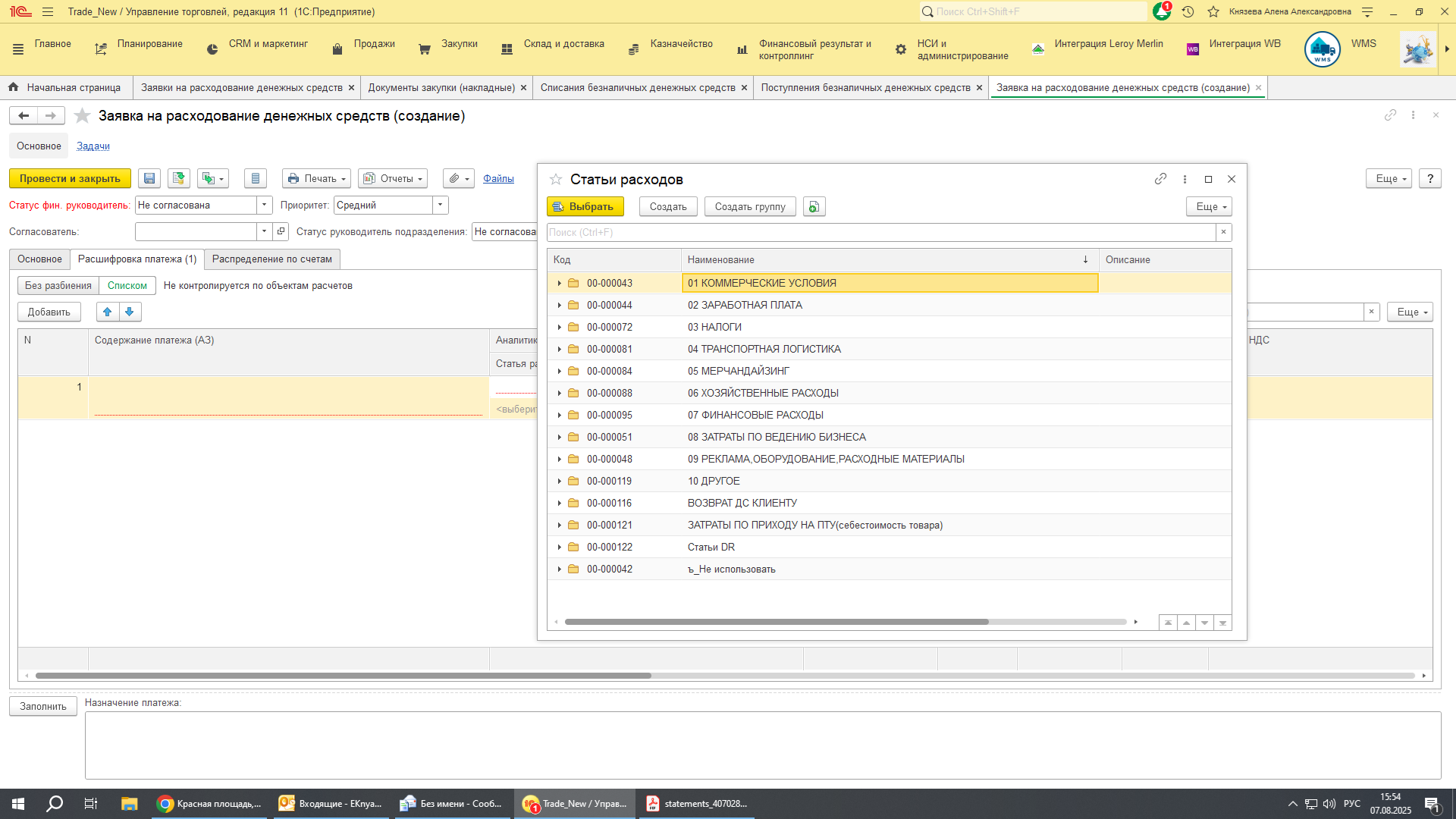This screenshot has height=819, width=1456.
Task: Click the save document diskette icon
Action: click(x=149, y=178)
